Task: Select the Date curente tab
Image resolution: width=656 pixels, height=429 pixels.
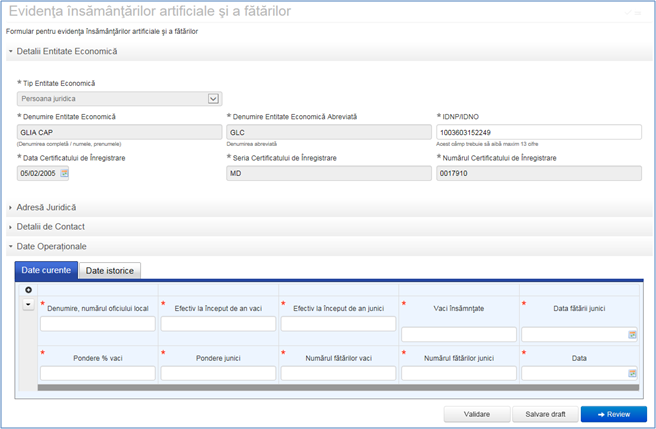Action: [46, 270]
